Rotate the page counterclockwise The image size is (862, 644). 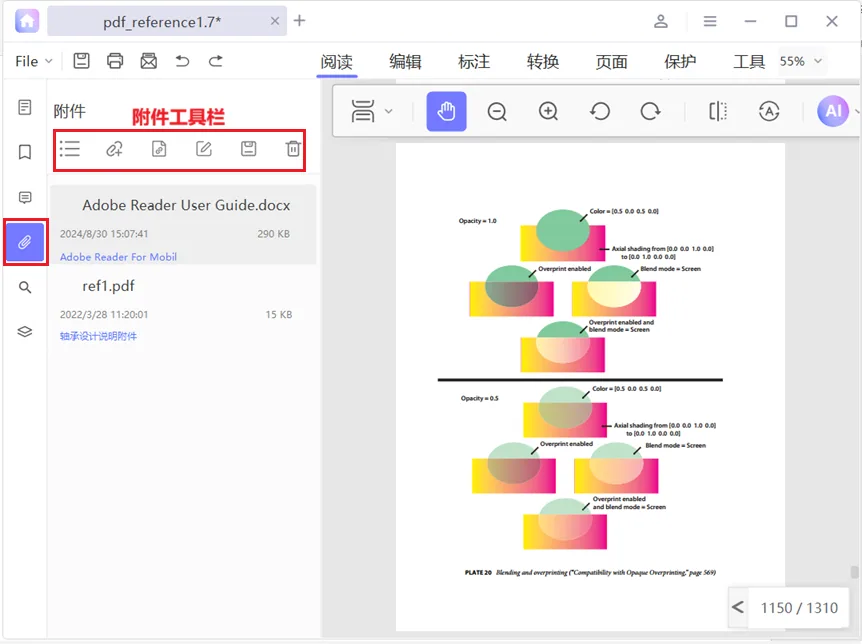tap(600, 112)
